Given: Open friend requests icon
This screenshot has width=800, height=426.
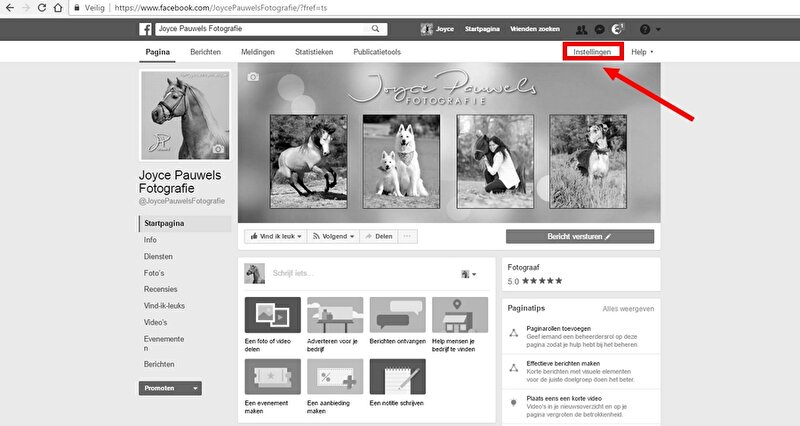Looking at the screenshot, I should coord(581,29).
